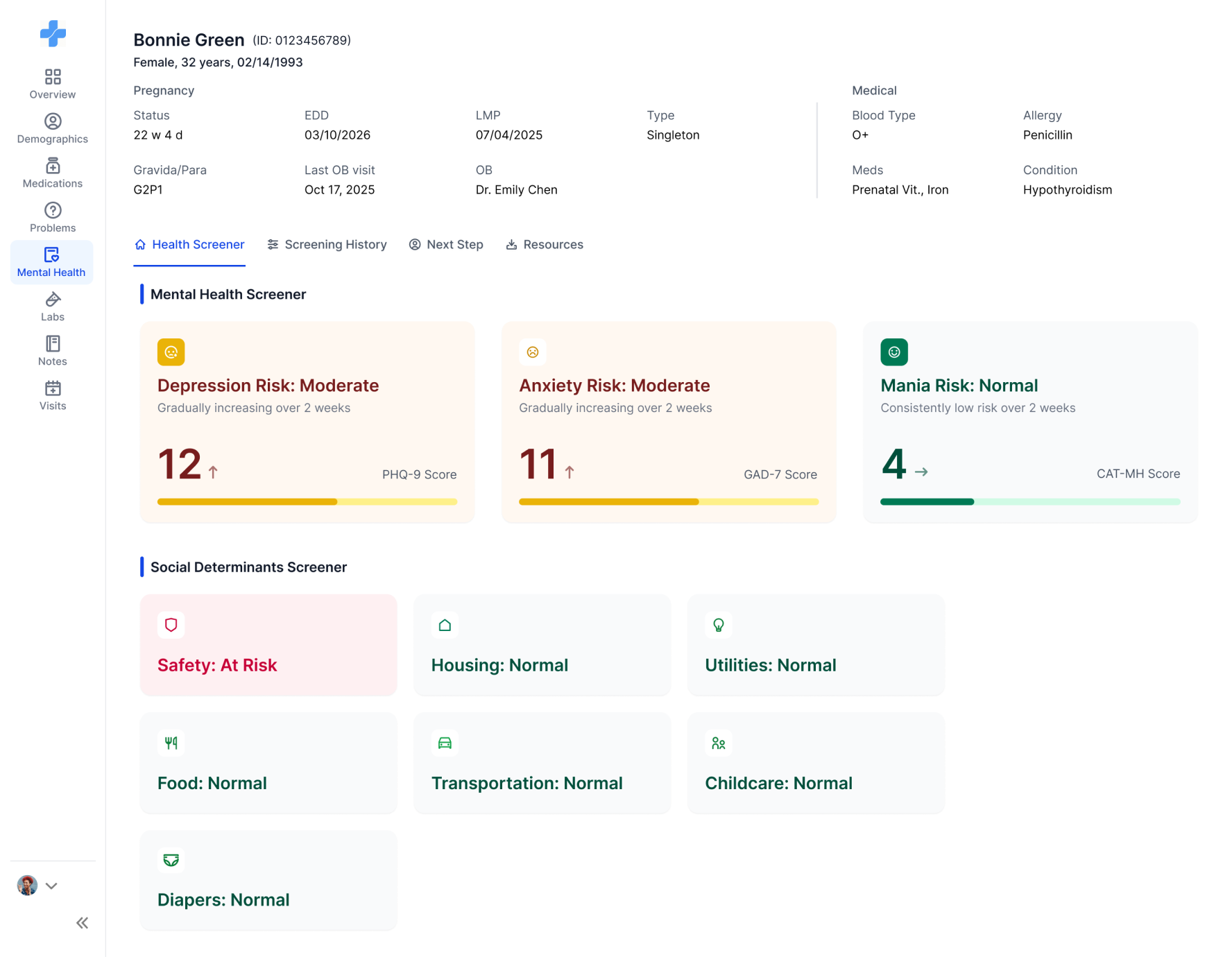The image size is (1232, 957).
Task: Open the Next Step tab
Action: pos(446,245)
